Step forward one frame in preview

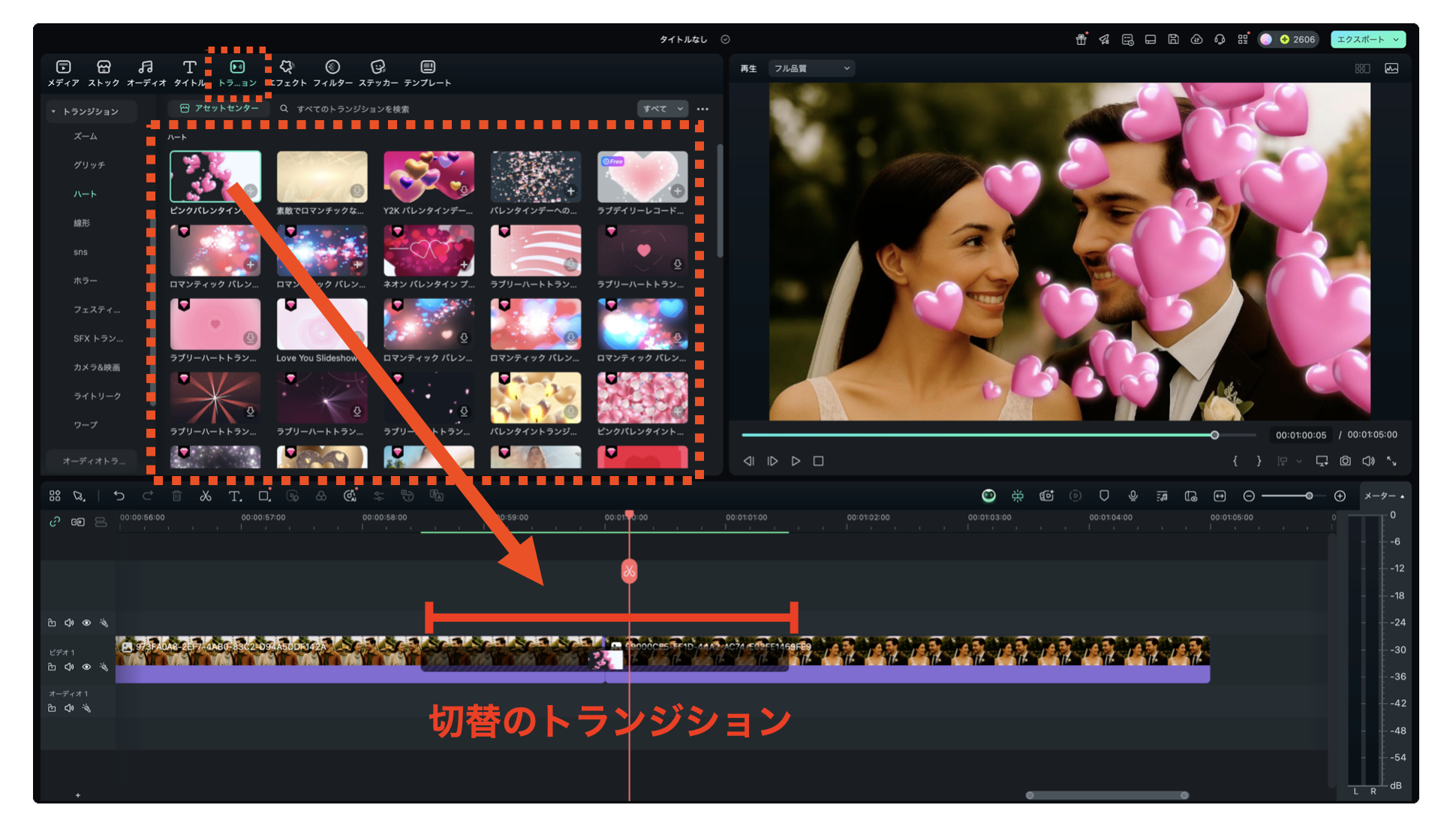(772, 461)
